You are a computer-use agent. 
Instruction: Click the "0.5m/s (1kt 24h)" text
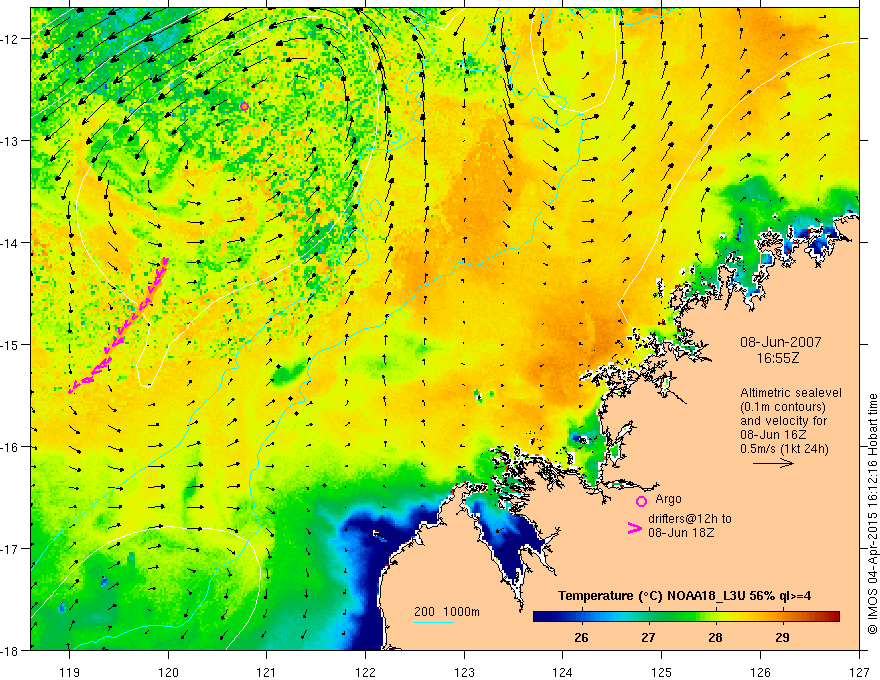(x=784, y=448)
